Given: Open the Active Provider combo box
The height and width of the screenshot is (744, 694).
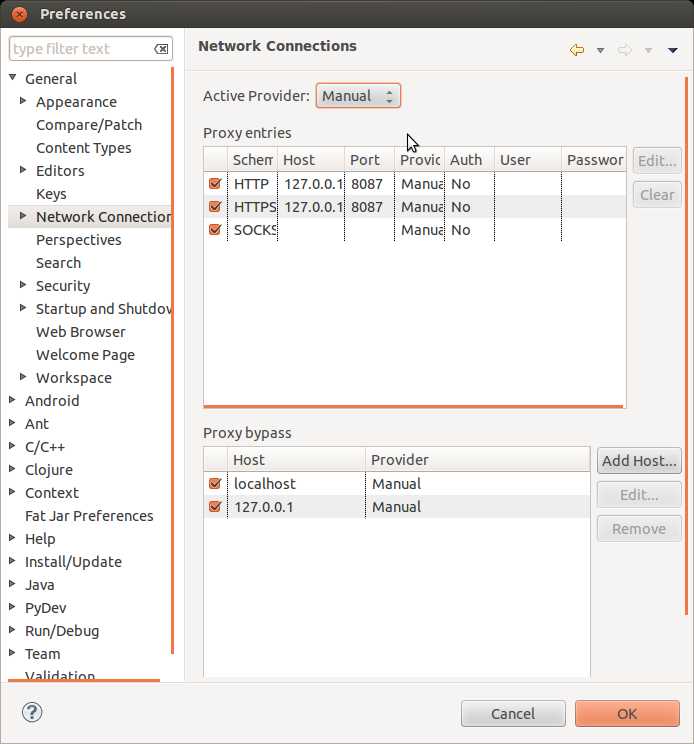Looking at the screenshot, I should pyautogui.click(x=358, y=96).
